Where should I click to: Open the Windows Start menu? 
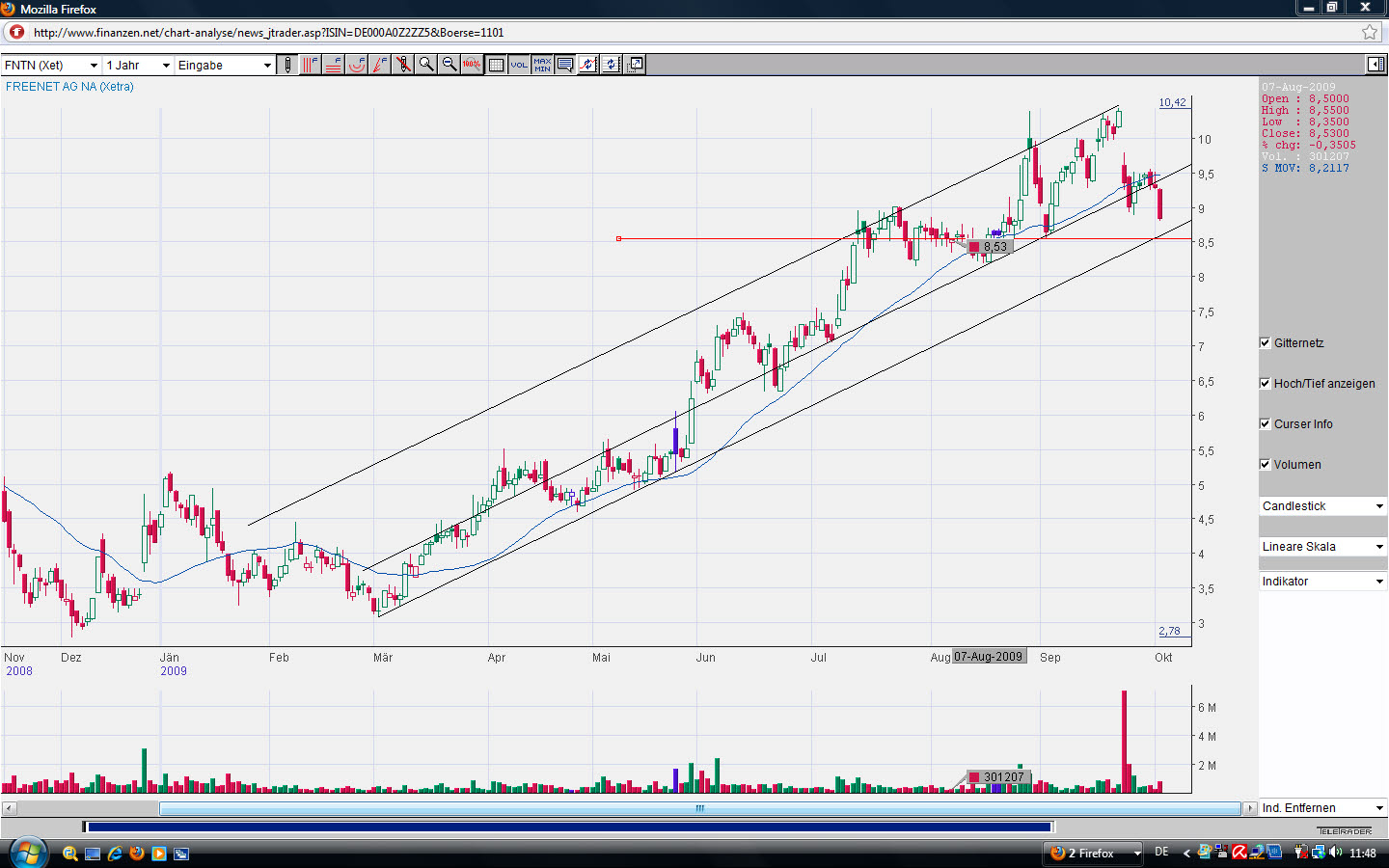(28, 853)
